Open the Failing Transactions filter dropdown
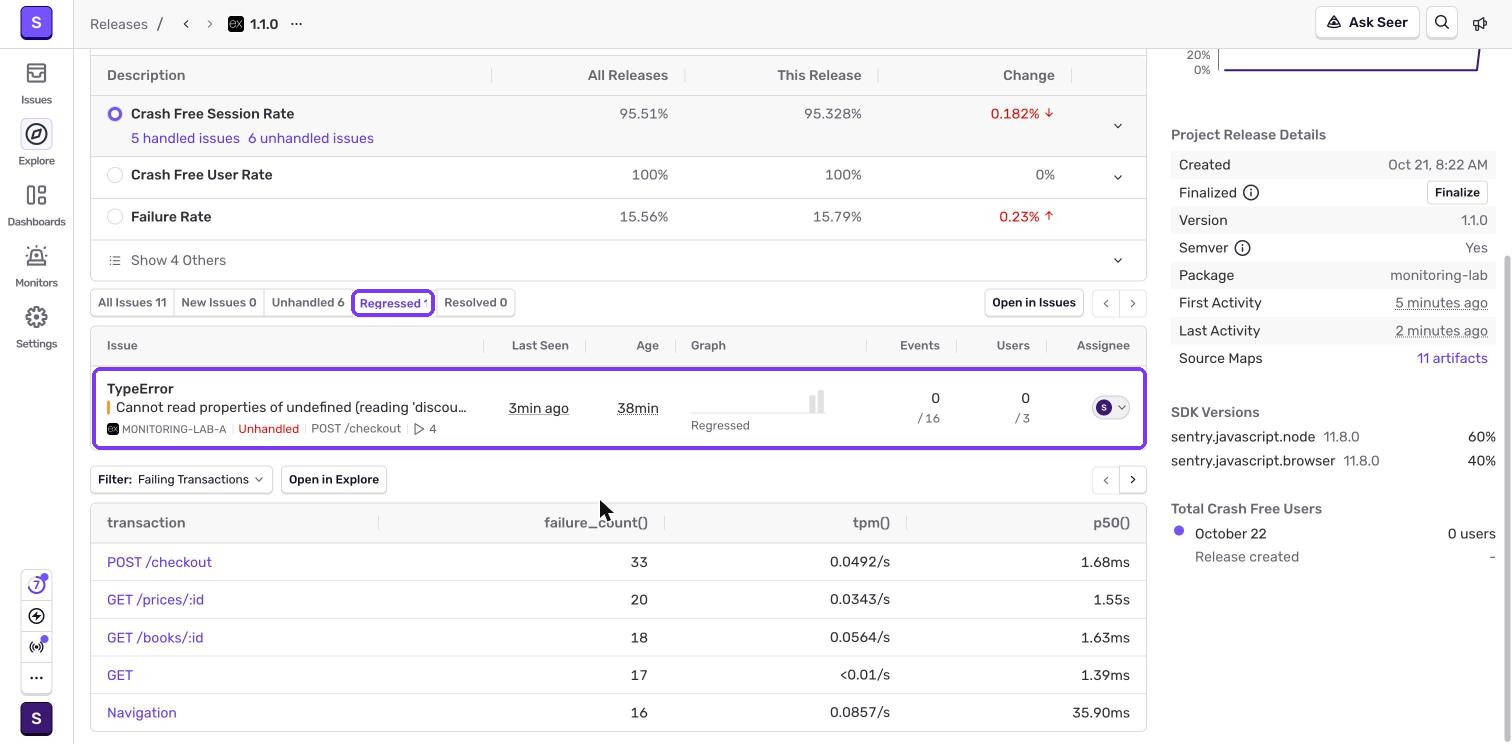The width and height of the screenshot is (1512, 744). pyautogui.click(x=181, y=480)
